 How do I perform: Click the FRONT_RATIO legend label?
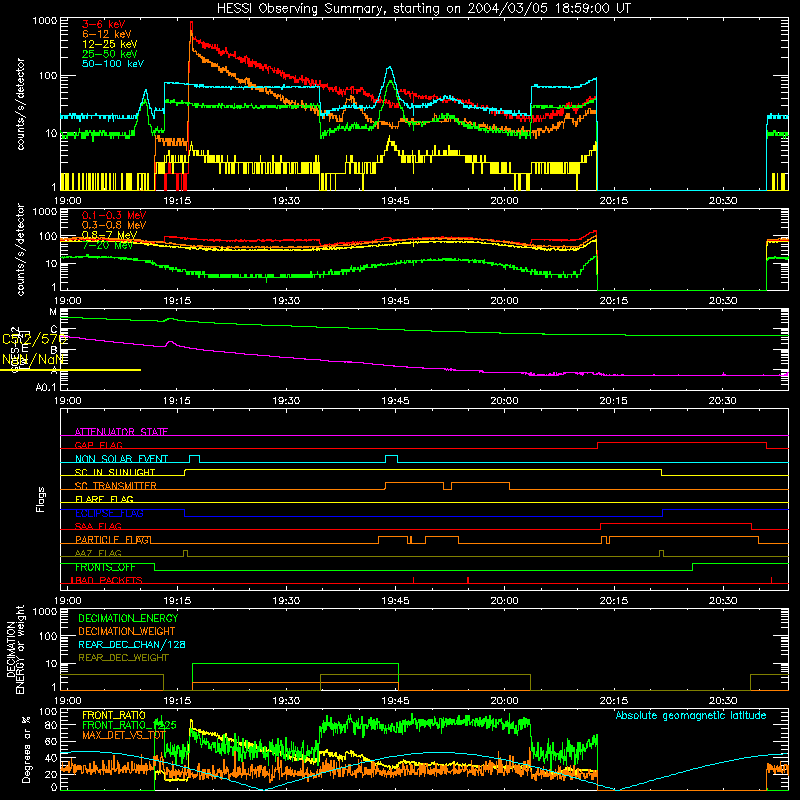[x=114, y=715]
